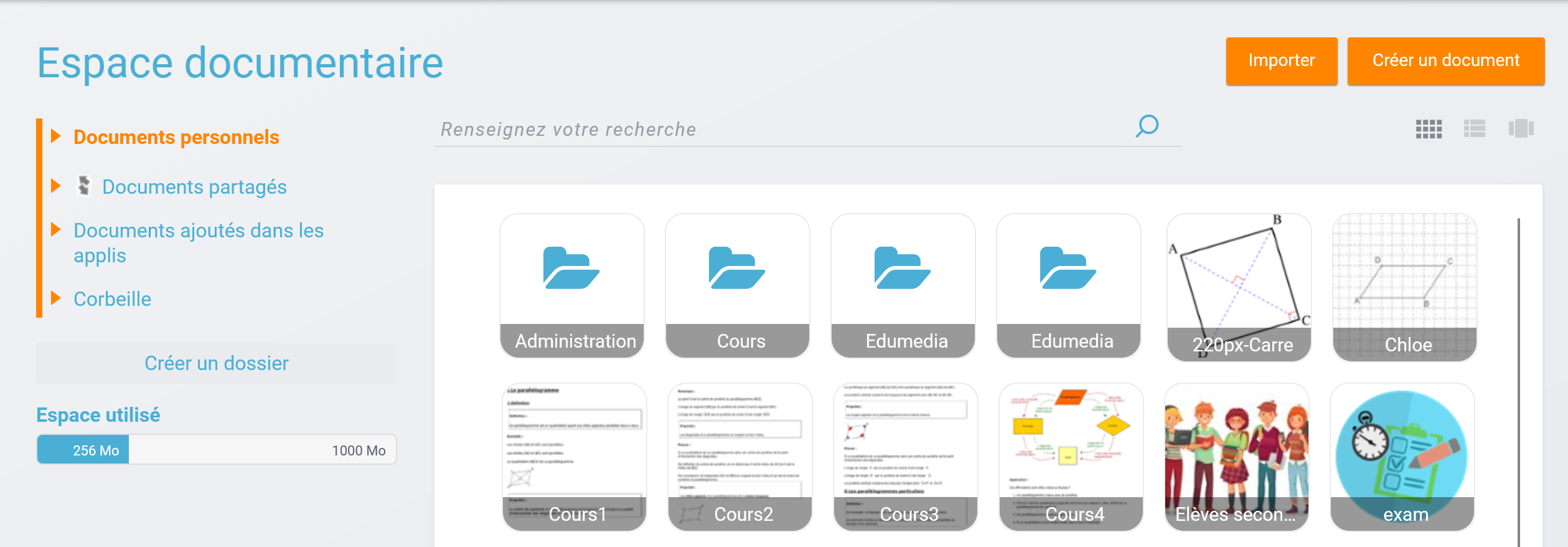Screen dimensions: 1568x547
Task: Open the Corbeille section
Action: 112,299
